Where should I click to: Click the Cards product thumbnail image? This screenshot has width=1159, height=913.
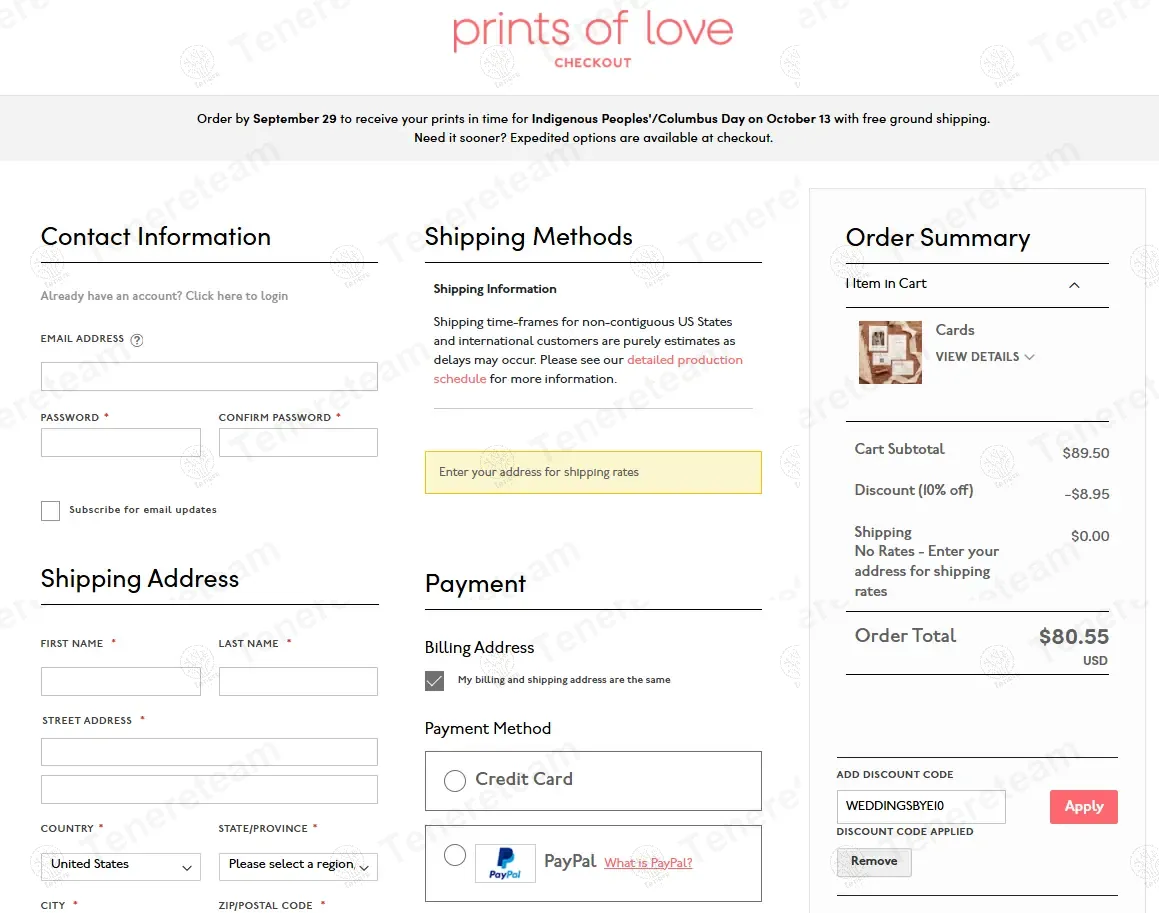pos(890,352)
